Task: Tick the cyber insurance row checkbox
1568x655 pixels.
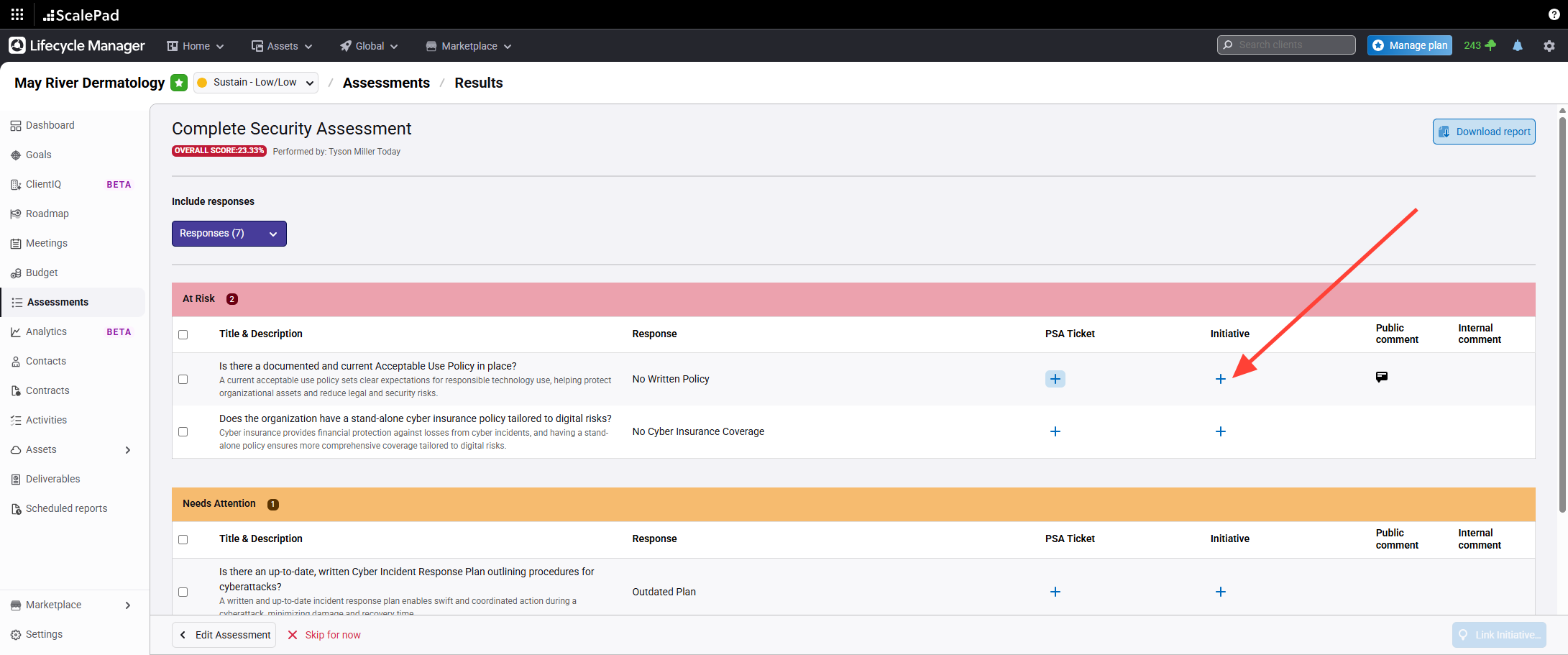Action: click(x=183, y=431)
